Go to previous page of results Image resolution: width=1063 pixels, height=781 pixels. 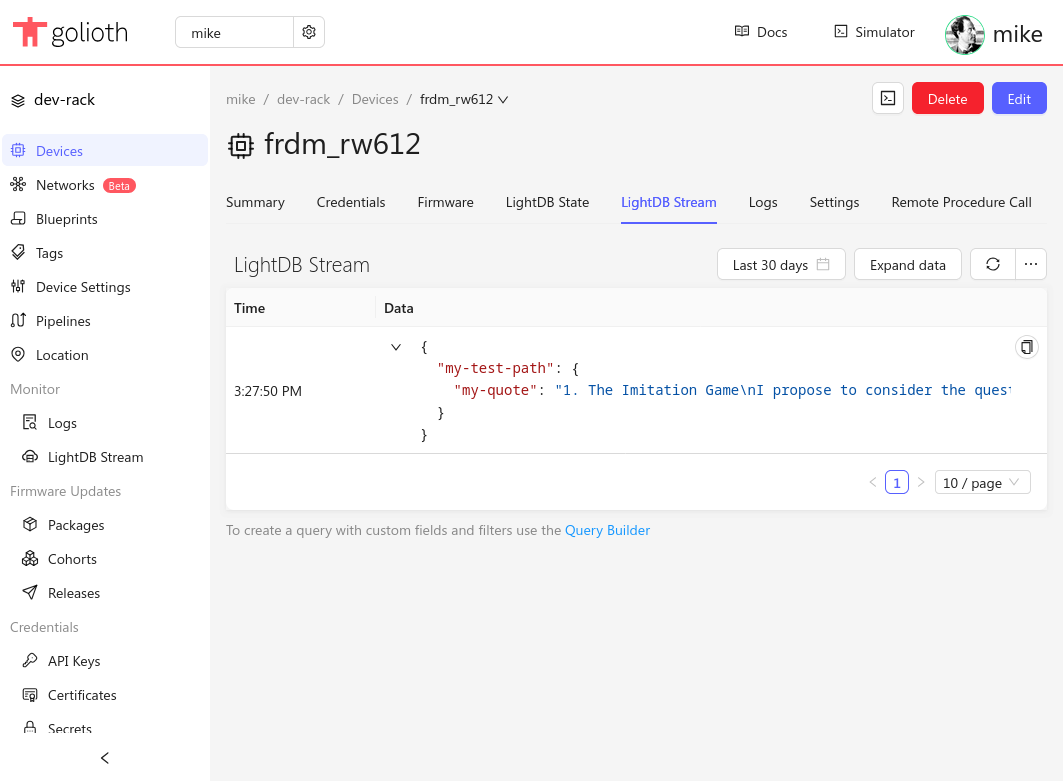click(x=873, y=483)
